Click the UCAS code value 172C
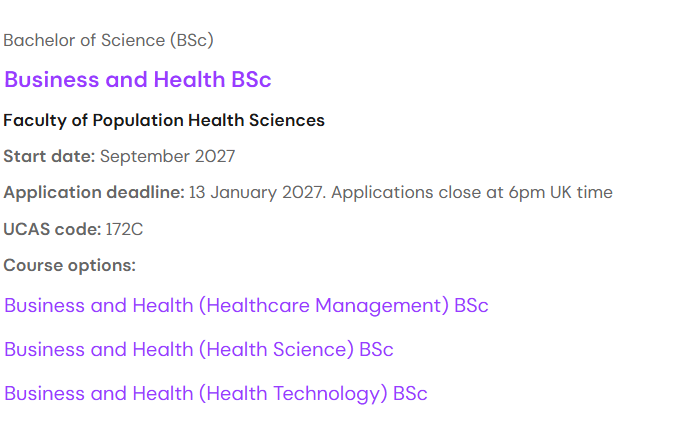 (124, 230)
